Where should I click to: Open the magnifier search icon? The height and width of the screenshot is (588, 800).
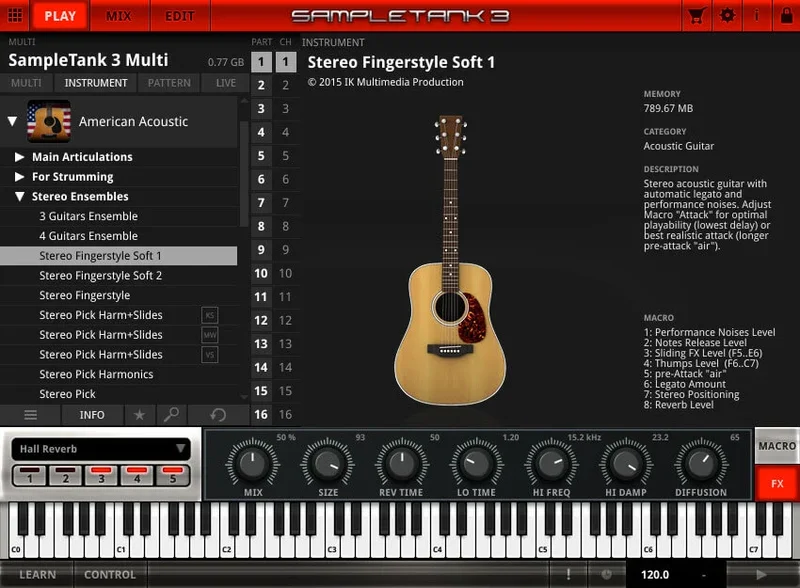coord(171,414)
